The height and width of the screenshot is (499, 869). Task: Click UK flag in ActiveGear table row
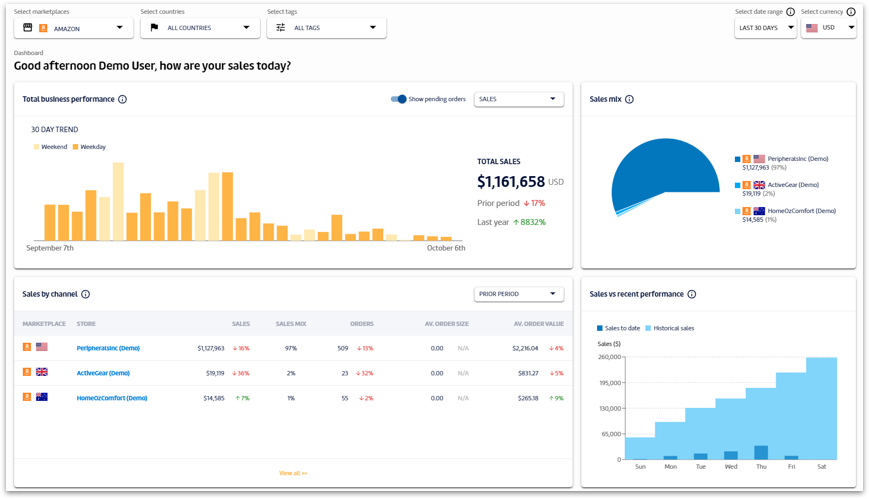tap(42, 372)
